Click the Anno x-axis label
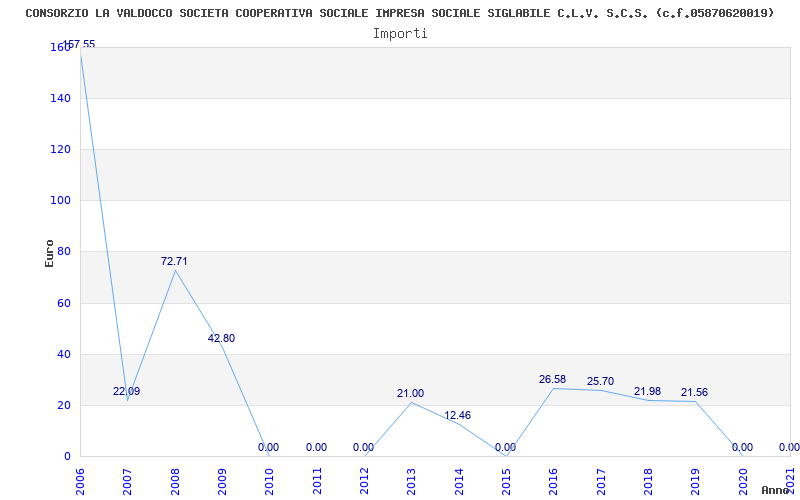 [x=775, y=490]
